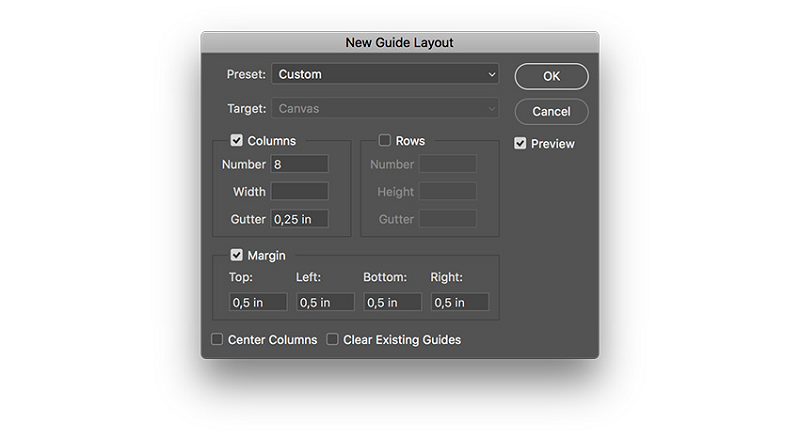800x437 pixels.
Task: Click the columns Number field
Action: 299,164
